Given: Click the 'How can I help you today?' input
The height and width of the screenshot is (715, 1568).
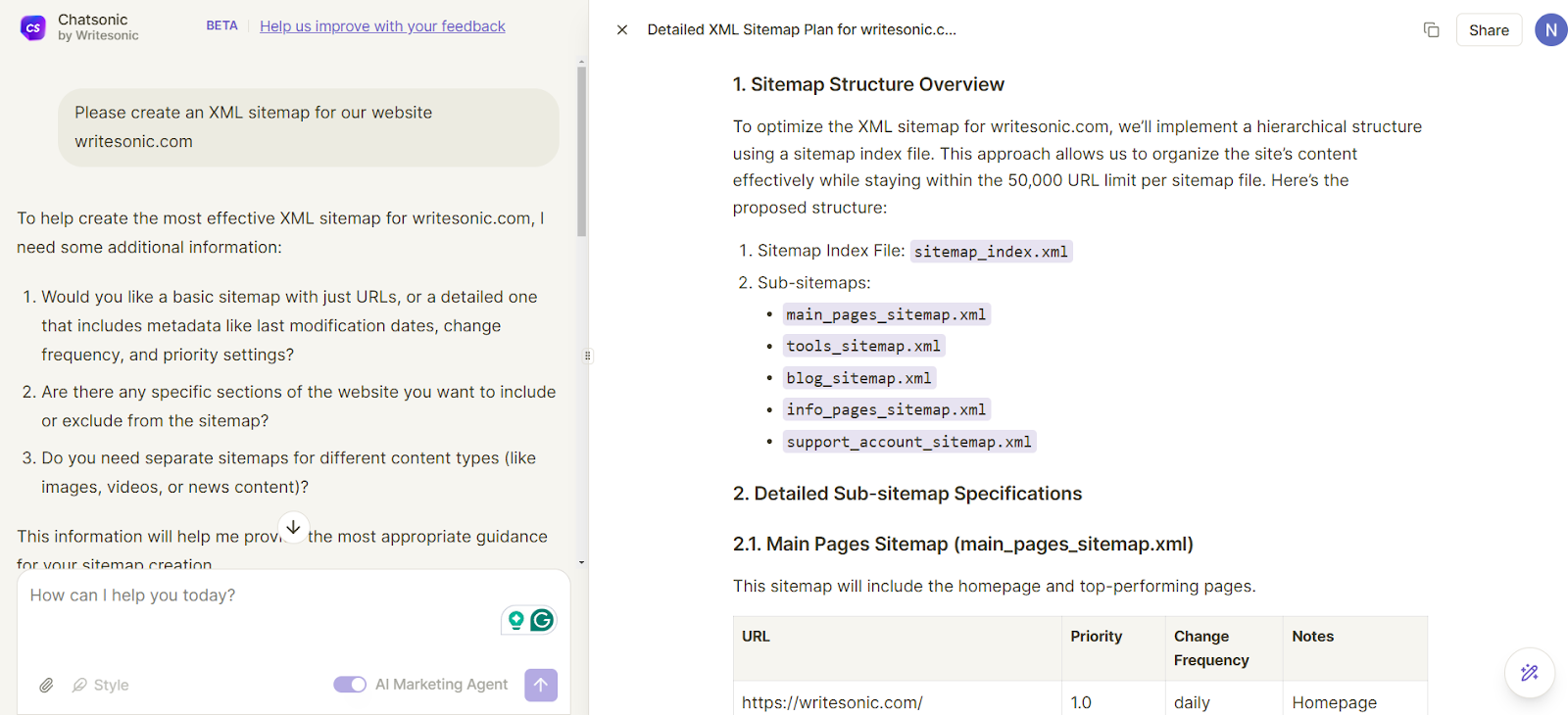Looking at the screenshot, I should coord(255,596).
